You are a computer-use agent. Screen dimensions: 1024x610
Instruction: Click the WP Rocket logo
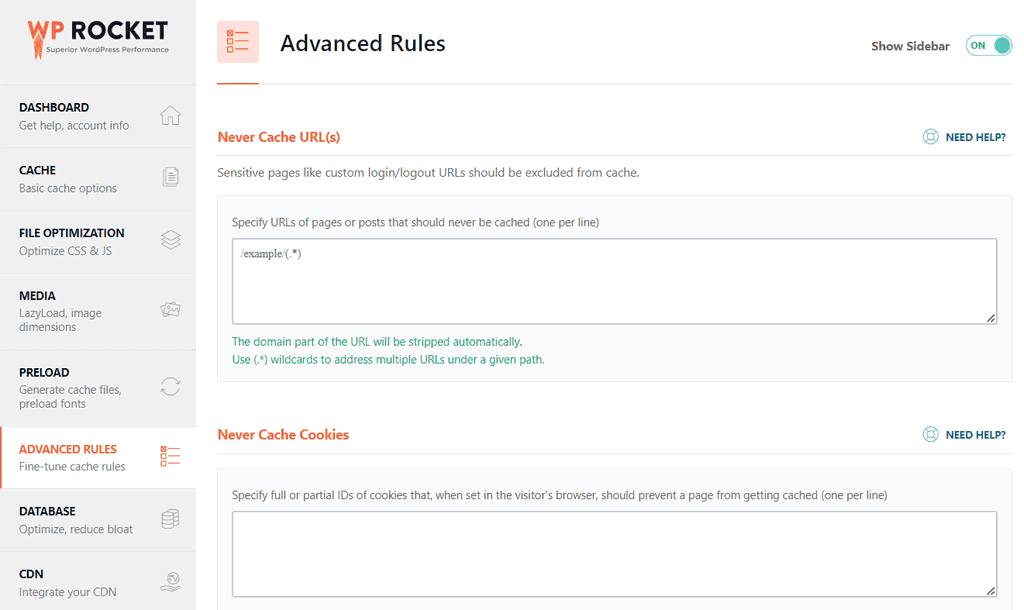click(x=98, y=39)
